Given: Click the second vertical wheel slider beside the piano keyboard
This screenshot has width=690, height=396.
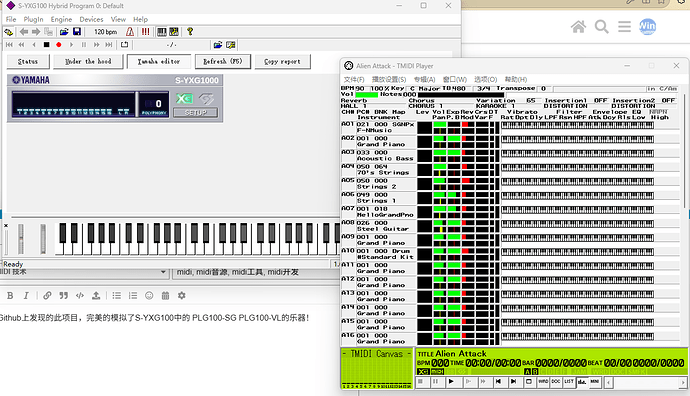Looking at the screenshot, I should click(43, 238).
